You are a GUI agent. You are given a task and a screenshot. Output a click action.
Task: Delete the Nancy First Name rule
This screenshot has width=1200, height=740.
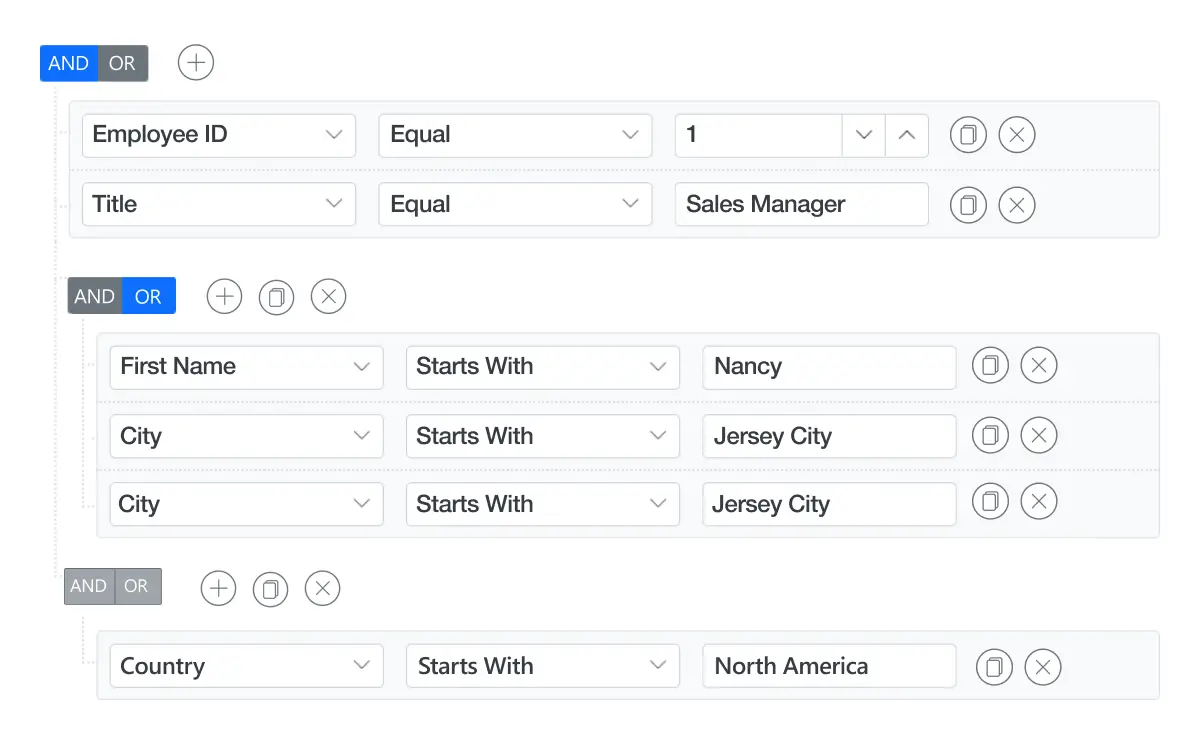click(1039, 365)
